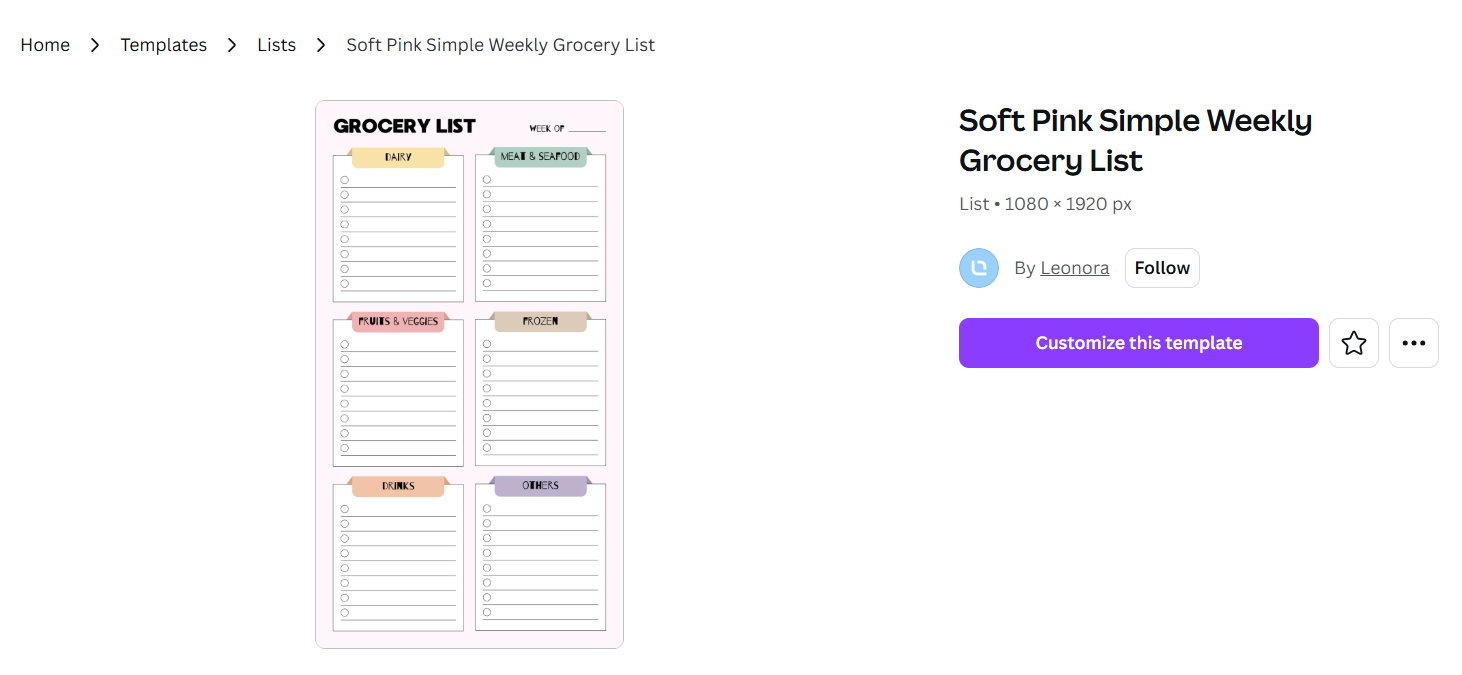
Task: Click the chevron right after Templates
Action: pos(232,45)
